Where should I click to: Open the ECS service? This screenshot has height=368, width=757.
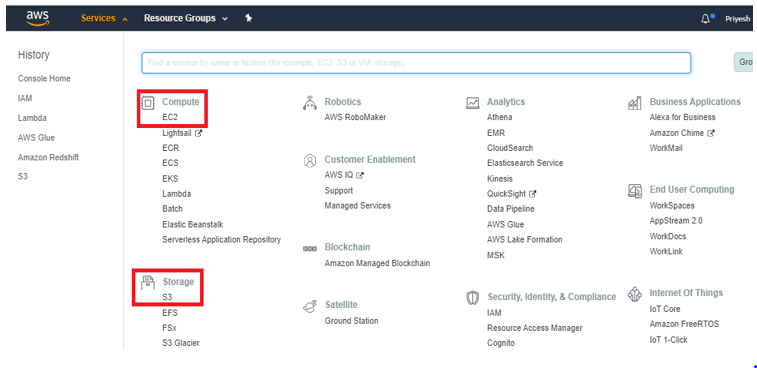[170, 163]
